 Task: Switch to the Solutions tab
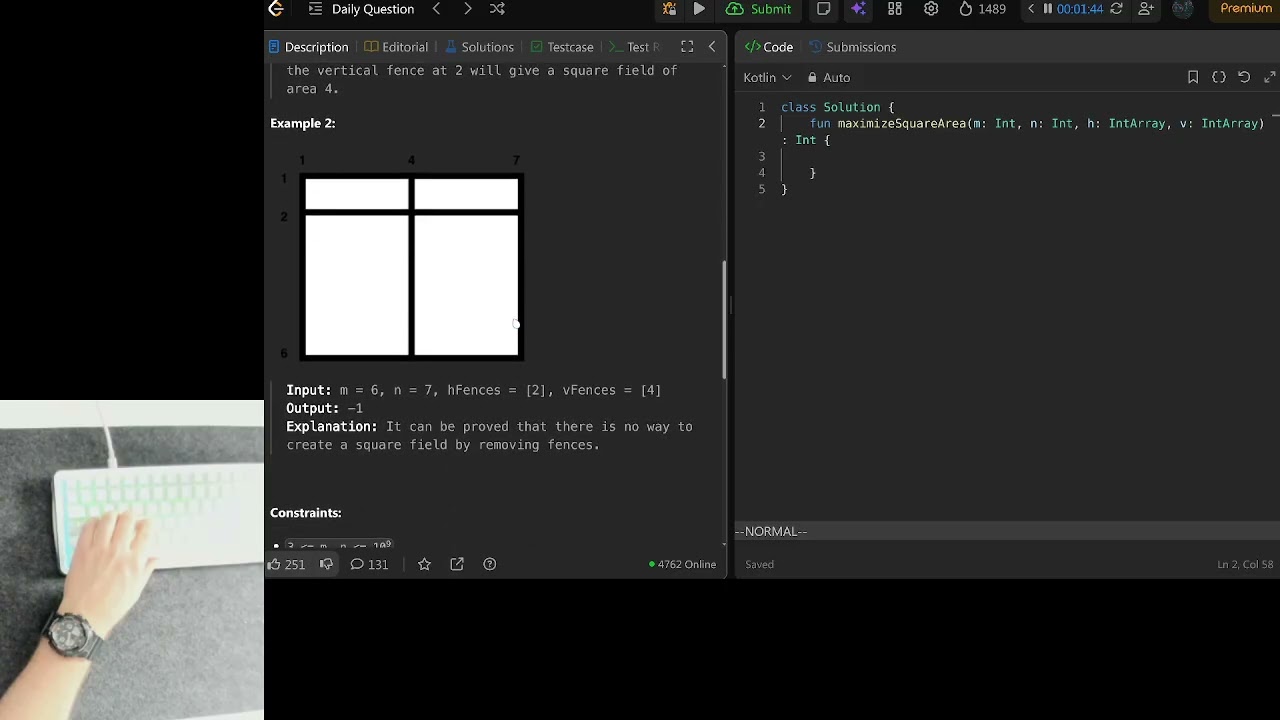pos(479,47)
